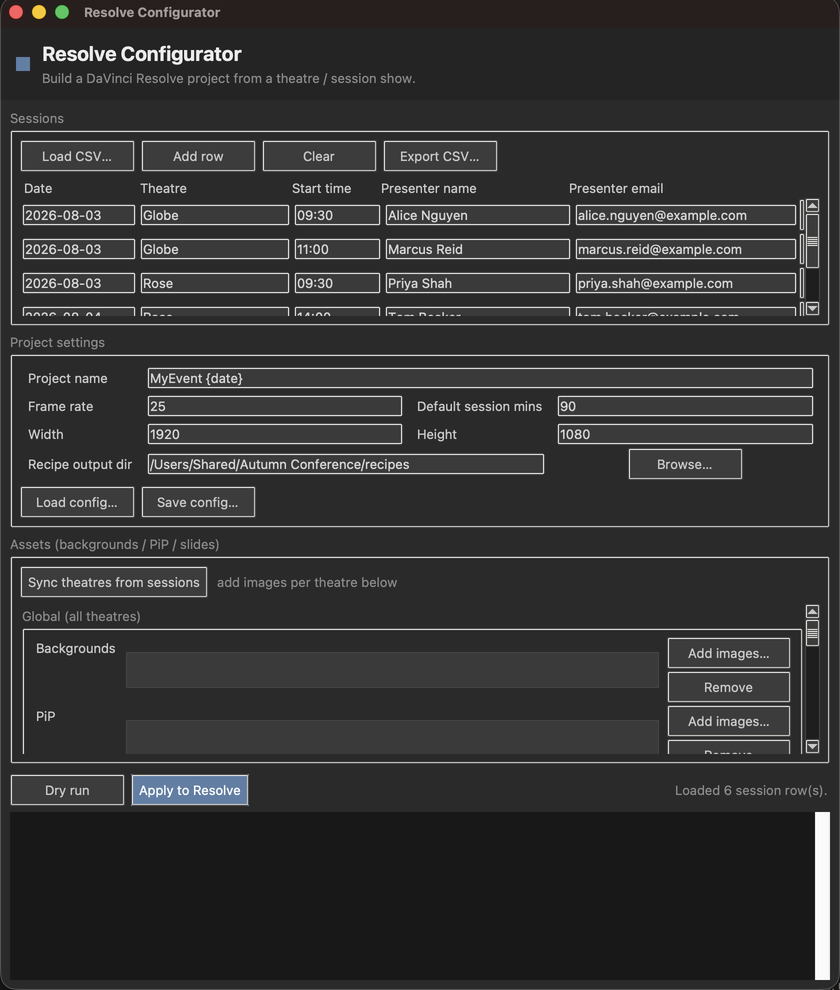840x990 pixels.
Task: Change start time for Alice Nguyen
Action: click(x=337, y=215)
